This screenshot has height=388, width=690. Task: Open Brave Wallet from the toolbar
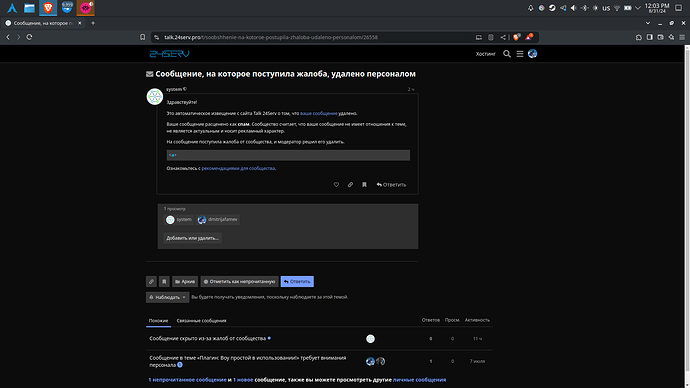(x=661, y=37)
